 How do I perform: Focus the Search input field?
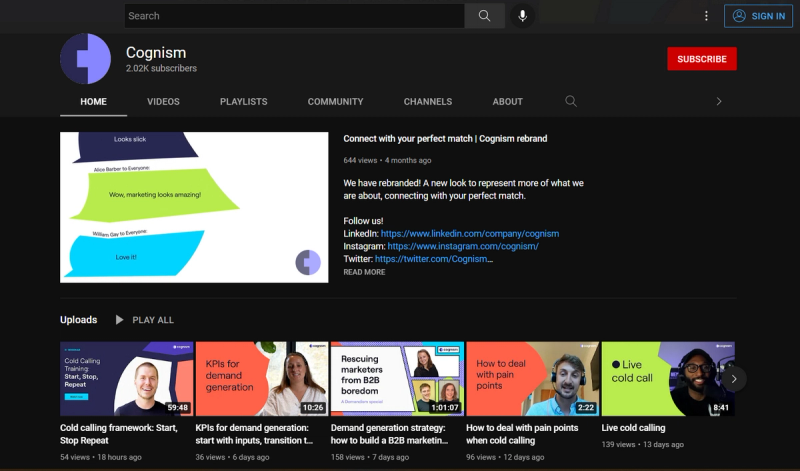pos(294,16)
